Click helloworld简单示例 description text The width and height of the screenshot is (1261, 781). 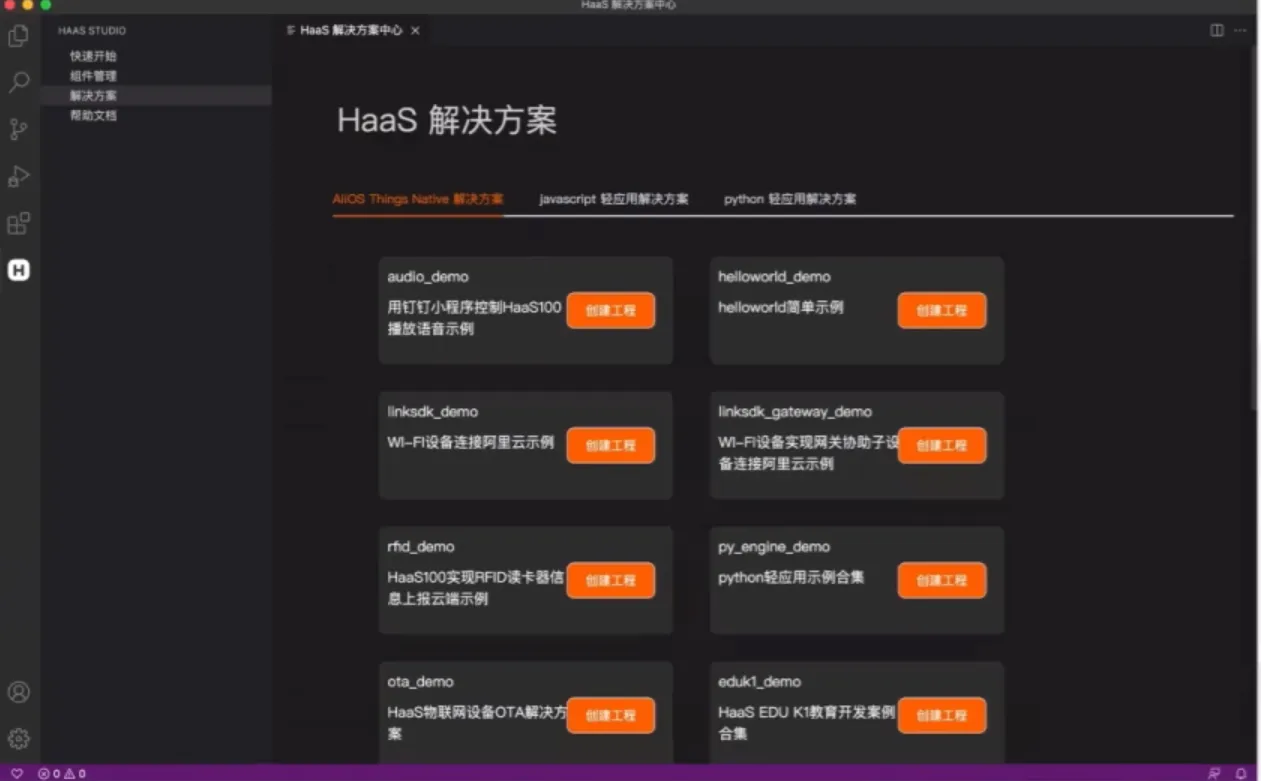pos(781,308)
